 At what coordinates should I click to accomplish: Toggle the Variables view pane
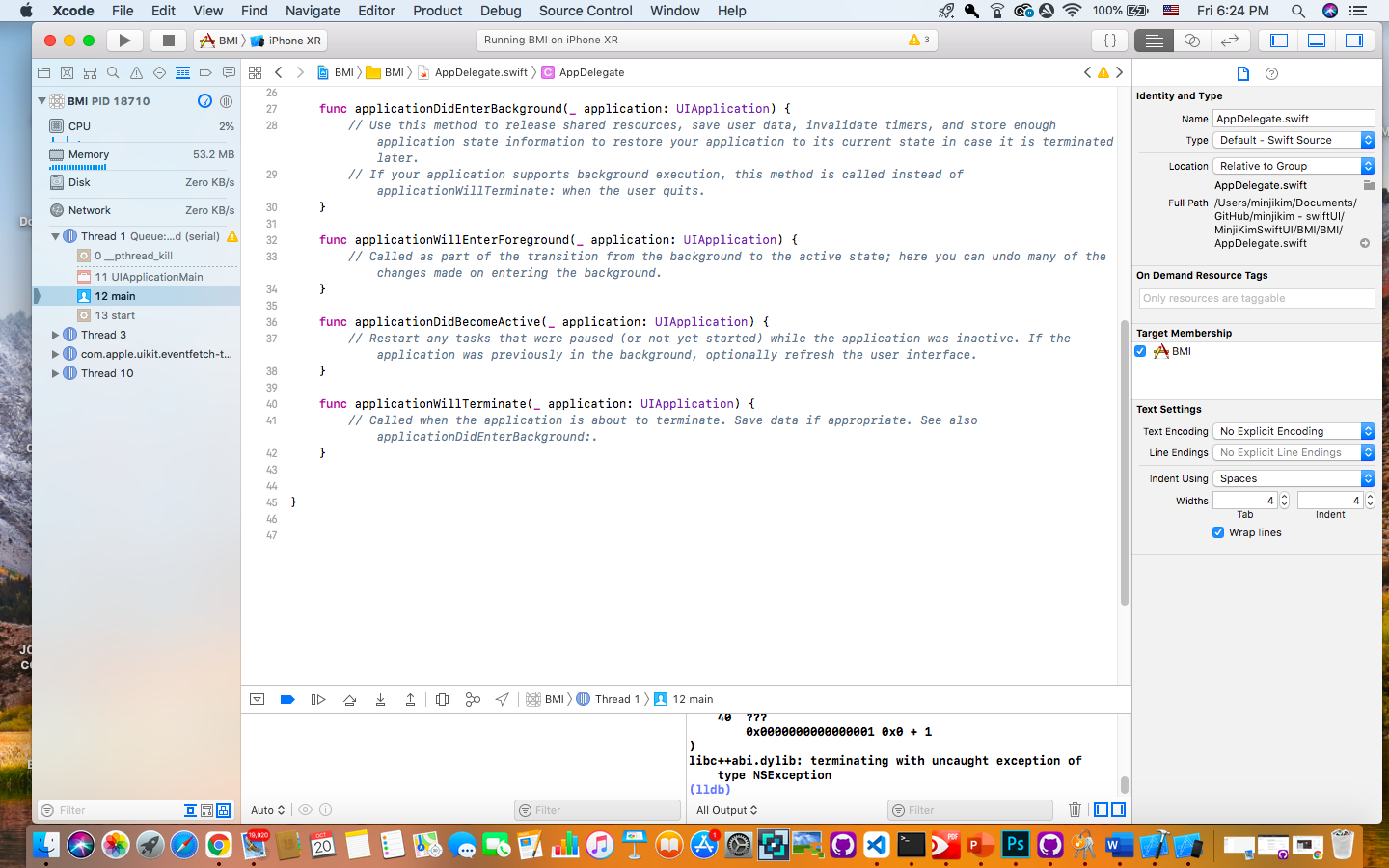click(1101, 810)
